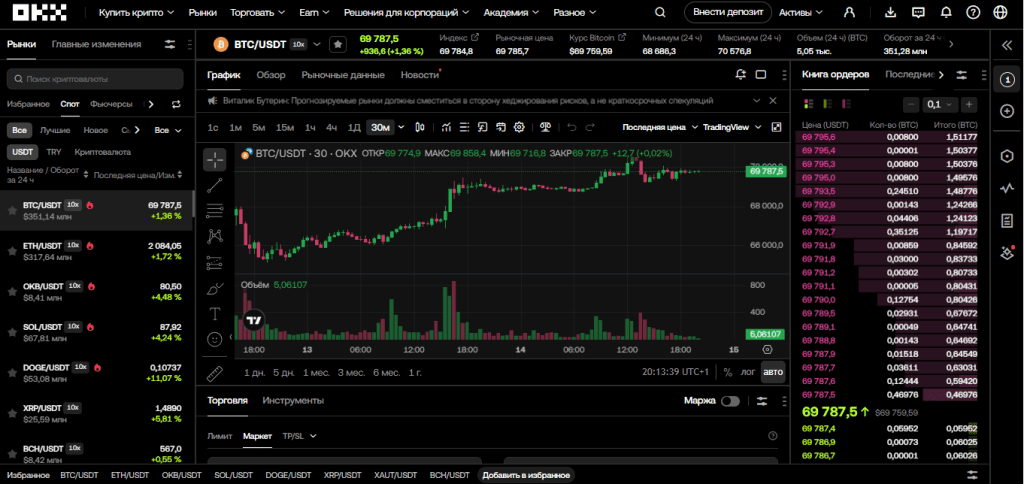
Task: Toggle favorite star for XRP/USDT row
Action: point(11,413)
